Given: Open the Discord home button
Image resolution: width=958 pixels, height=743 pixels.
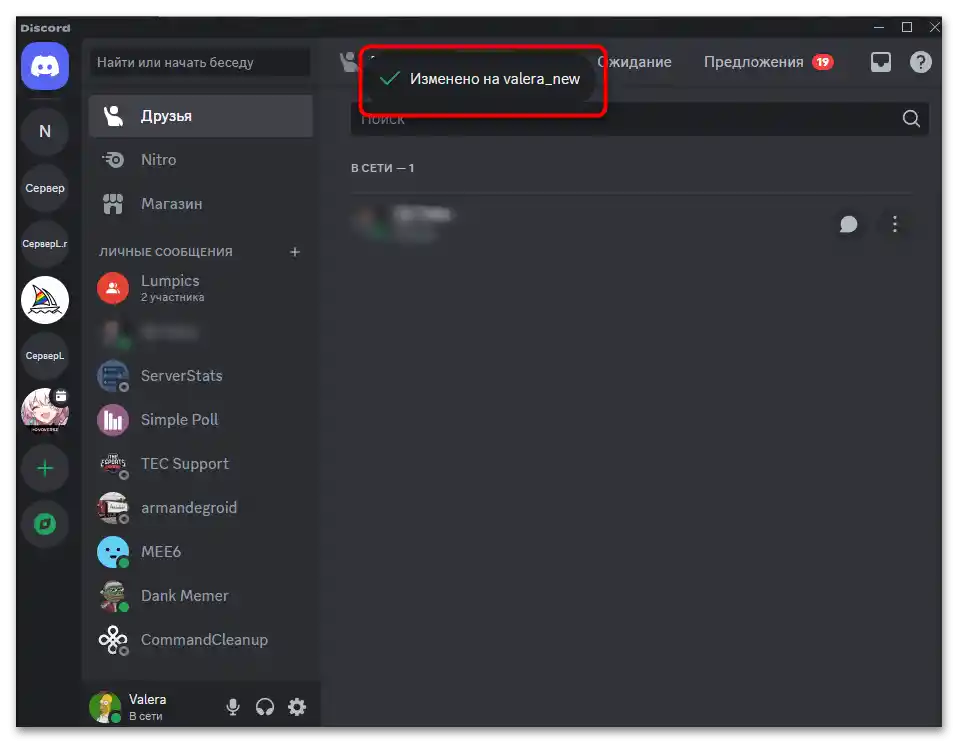Looking at the screenshot, I should pos(45,66).
